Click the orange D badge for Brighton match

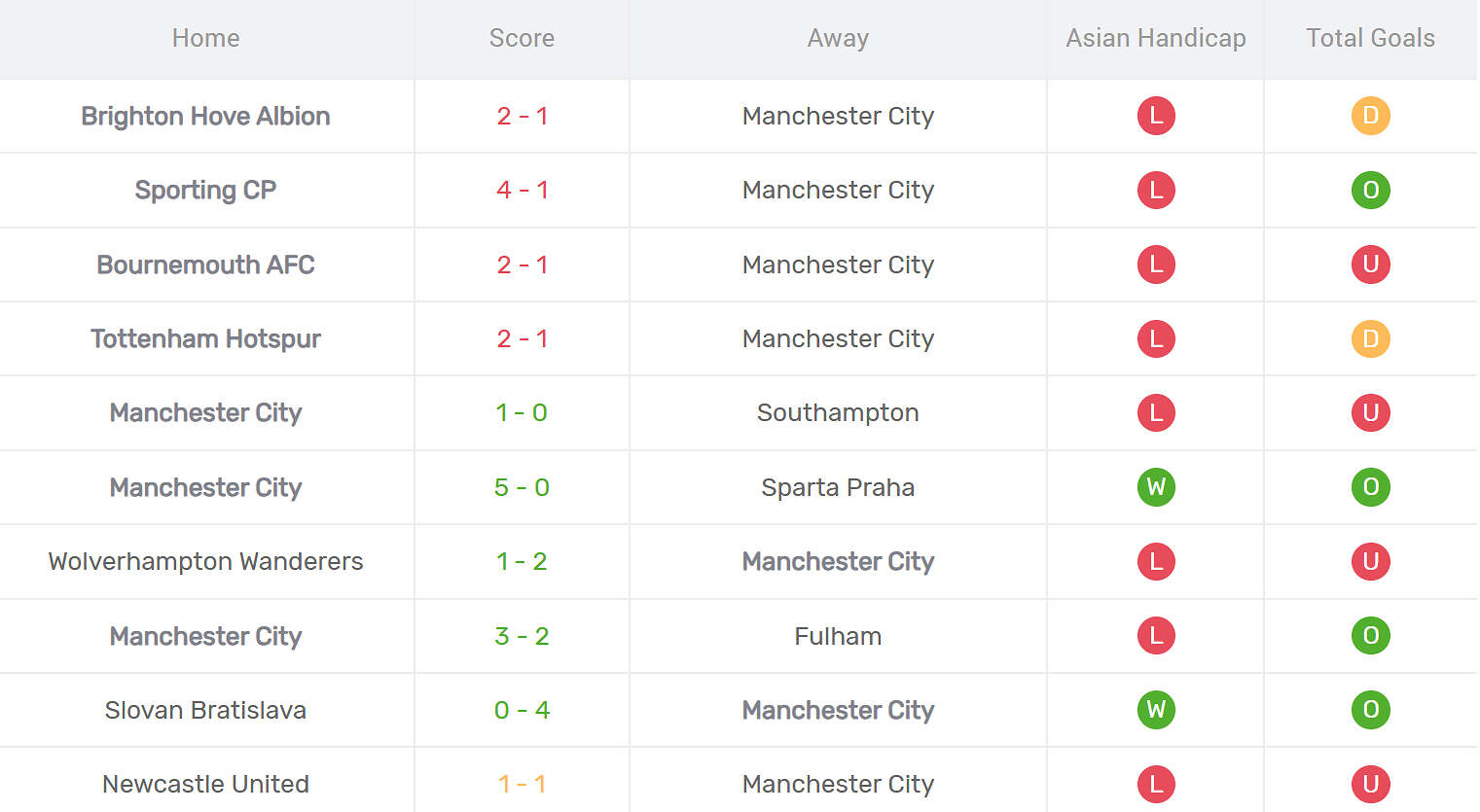click(x=1370, y=116)
